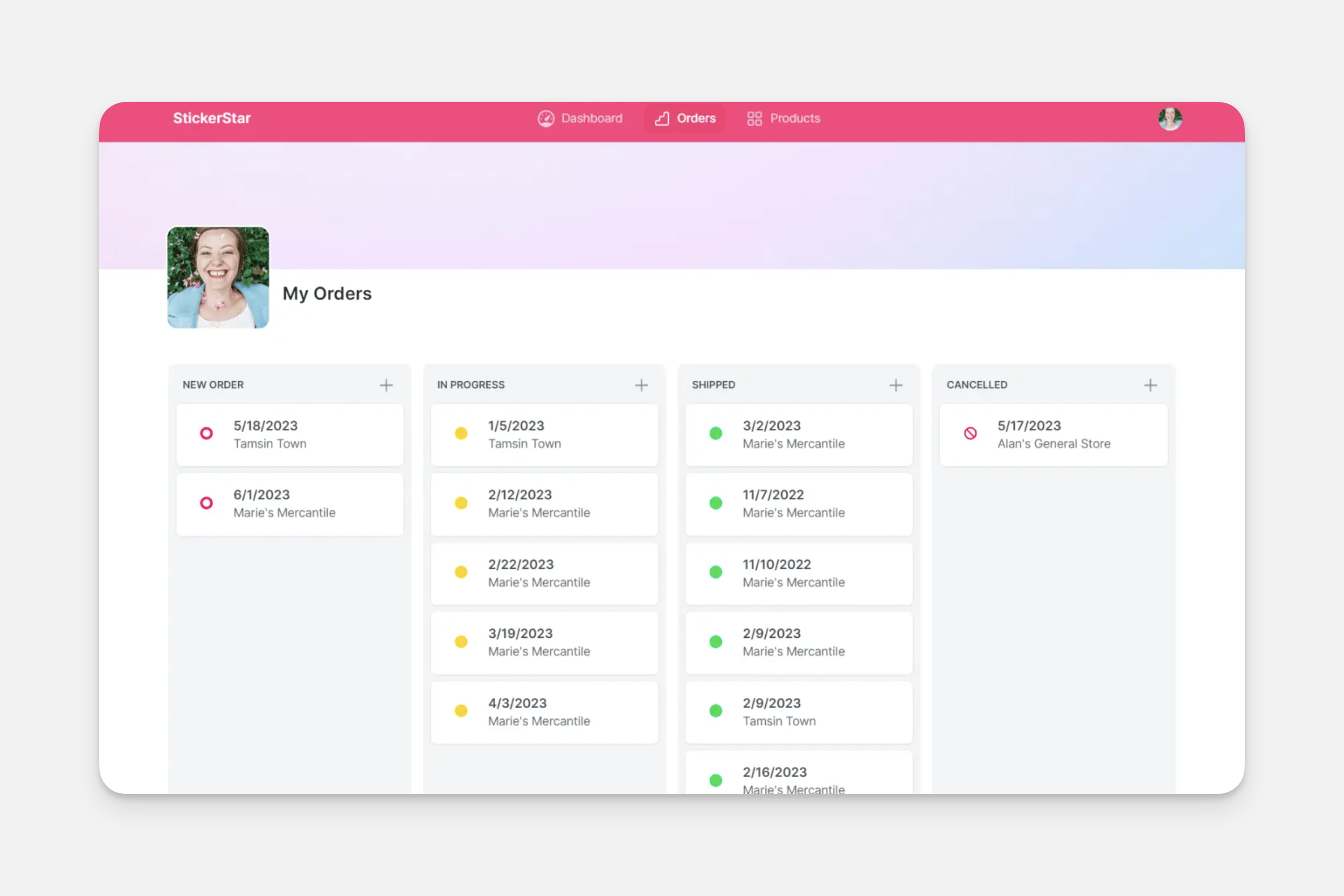Image resolution: width=1344 pixels, height=896 pixels.
Task: Go to the Dashboard tab
Action: (x=580, y=118)
